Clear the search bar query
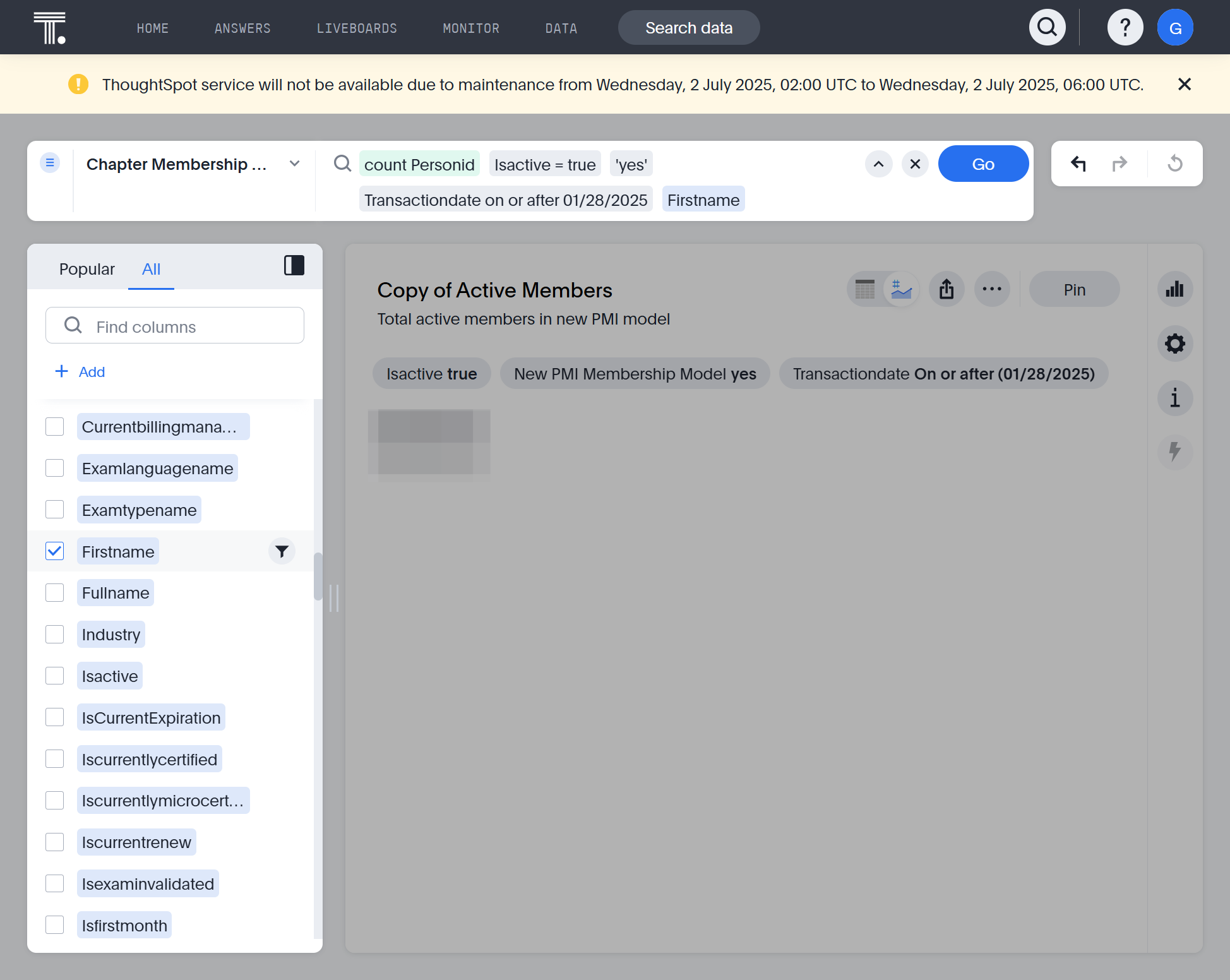 (915, 164)
